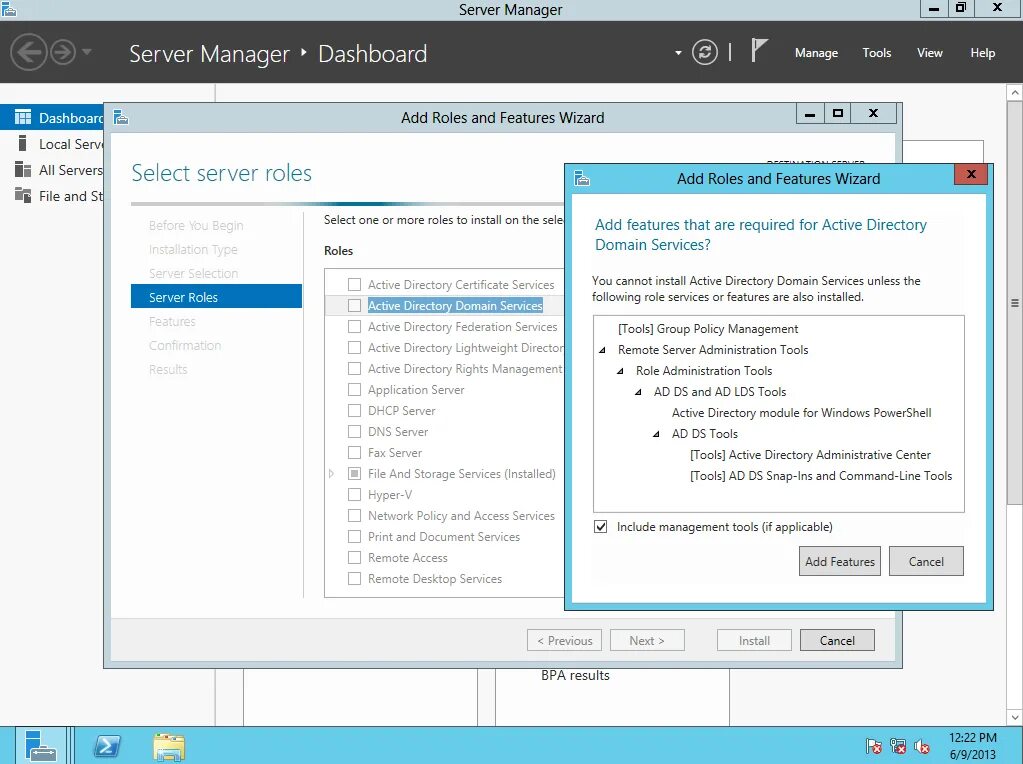Open File Explorer from the taskbar

pyautogui.click(x=169, y=746)
